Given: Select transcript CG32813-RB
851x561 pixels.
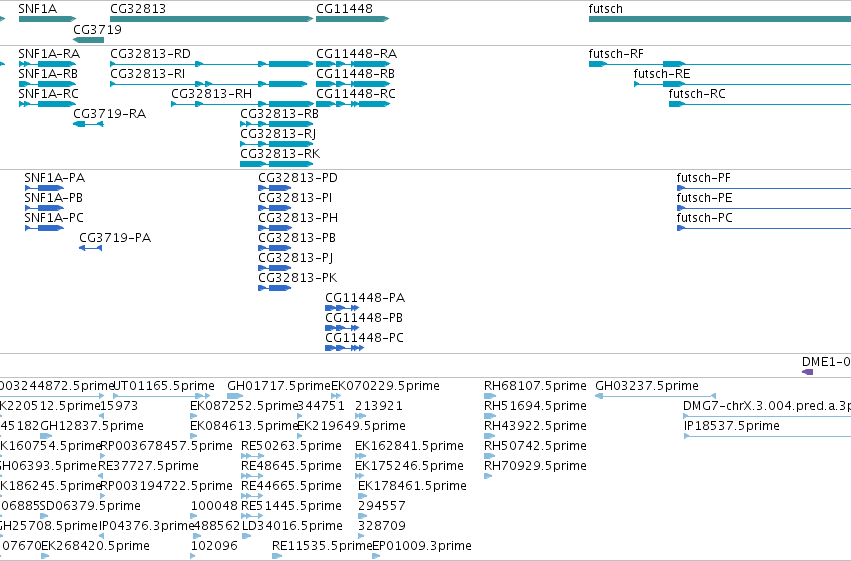Looking at the screenshot, I should (277, 124).
